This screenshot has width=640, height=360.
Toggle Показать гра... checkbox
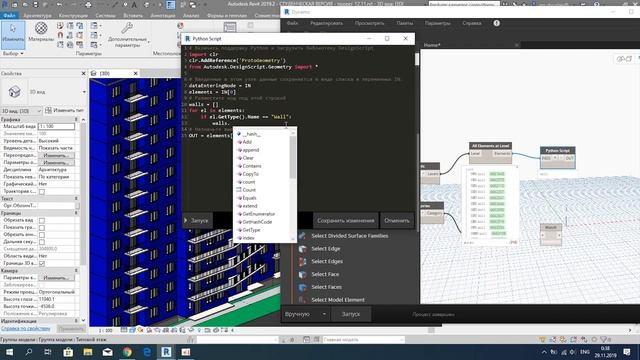42,228
